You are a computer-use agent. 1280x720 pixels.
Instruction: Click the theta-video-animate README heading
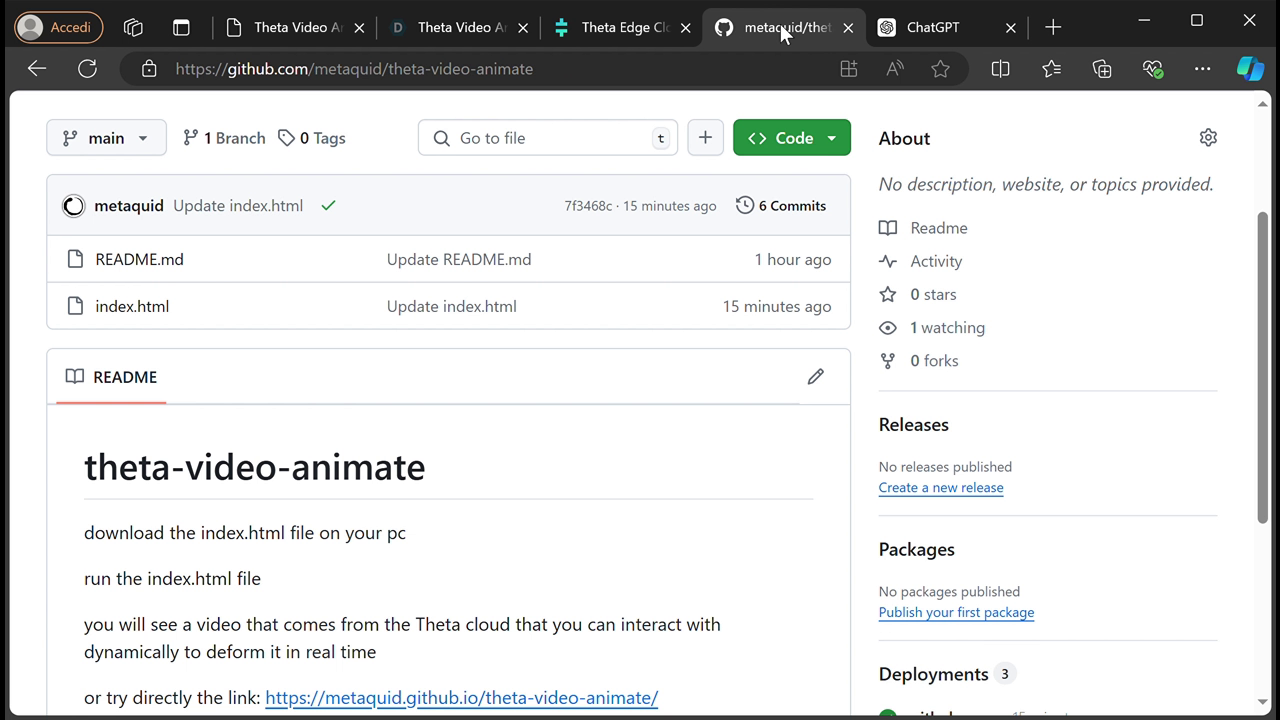click(255, 467)
